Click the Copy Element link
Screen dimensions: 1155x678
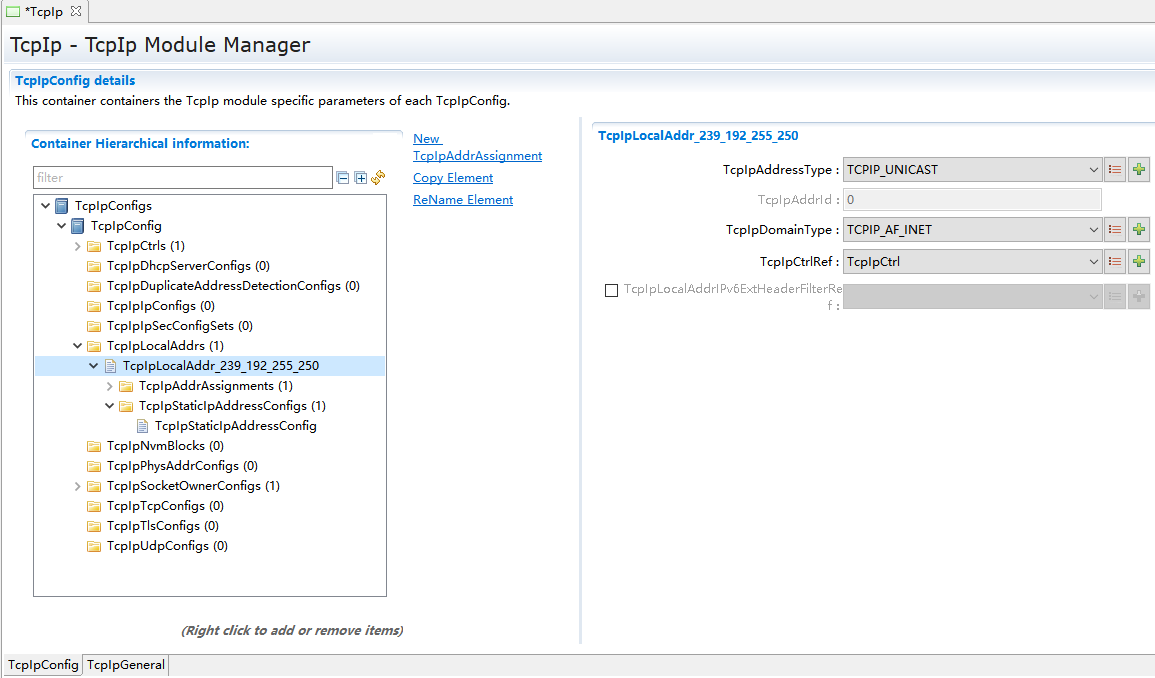453,178
